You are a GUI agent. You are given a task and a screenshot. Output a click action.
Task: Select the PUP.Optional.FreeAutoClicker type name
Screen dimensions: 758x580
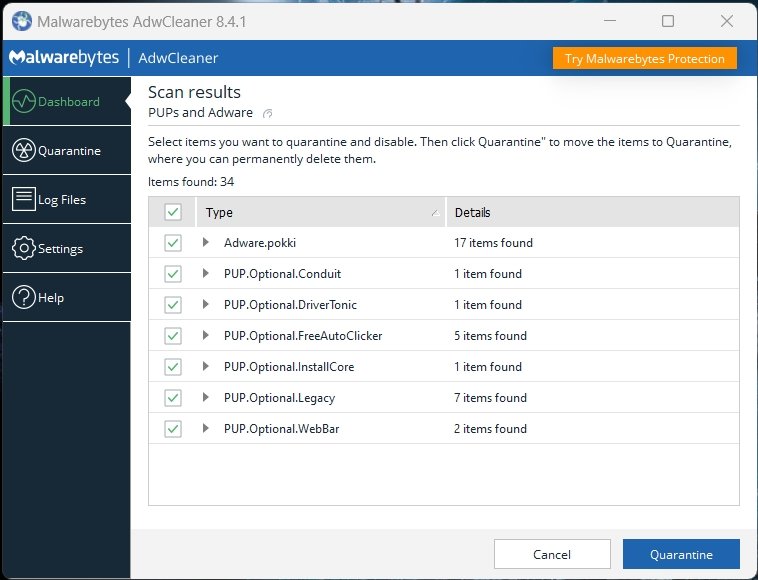[303, 335]
